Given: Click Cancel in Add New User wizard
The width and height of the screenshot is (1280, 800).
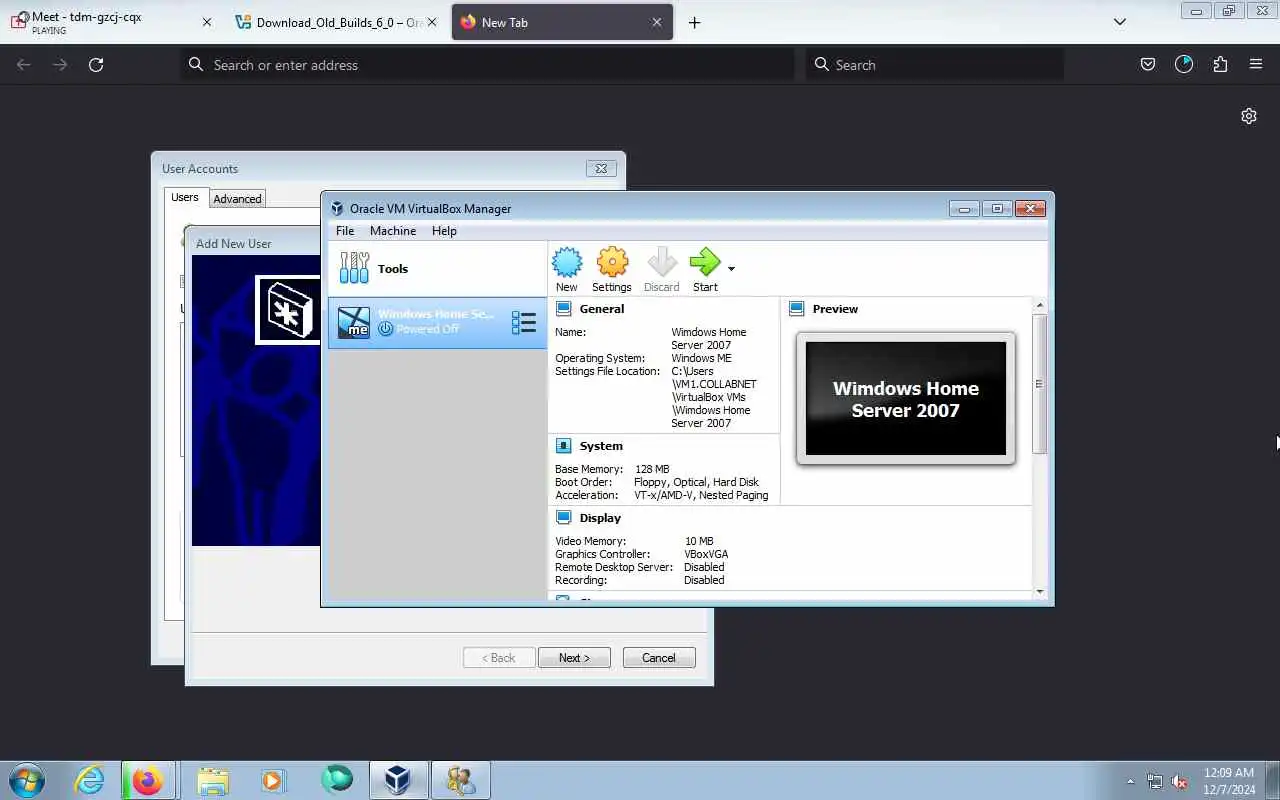Looking at the screenshot, I should [x=659, y=658].
